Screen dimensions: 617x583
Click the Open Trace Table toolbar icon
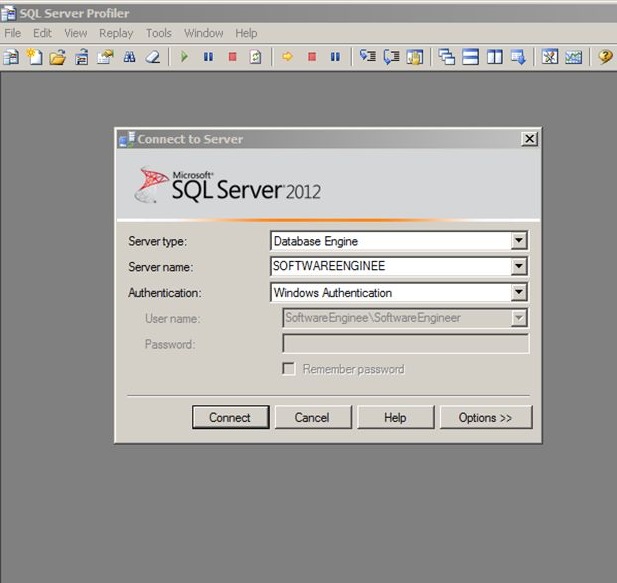[x=81, y=57]
